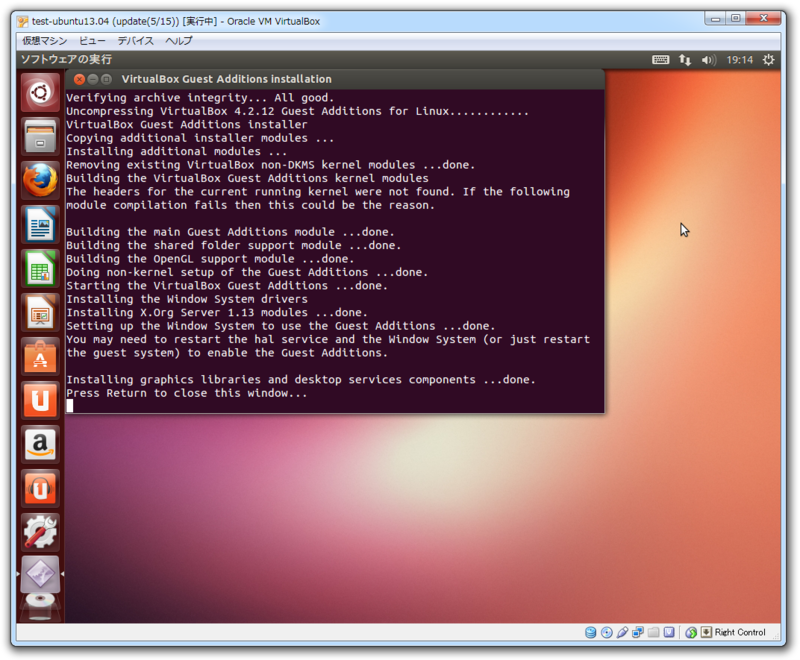The width and height of the screenshot is (800, 660).
Task: Click 'Building the OpenGL support module' line
Action: 210,259
